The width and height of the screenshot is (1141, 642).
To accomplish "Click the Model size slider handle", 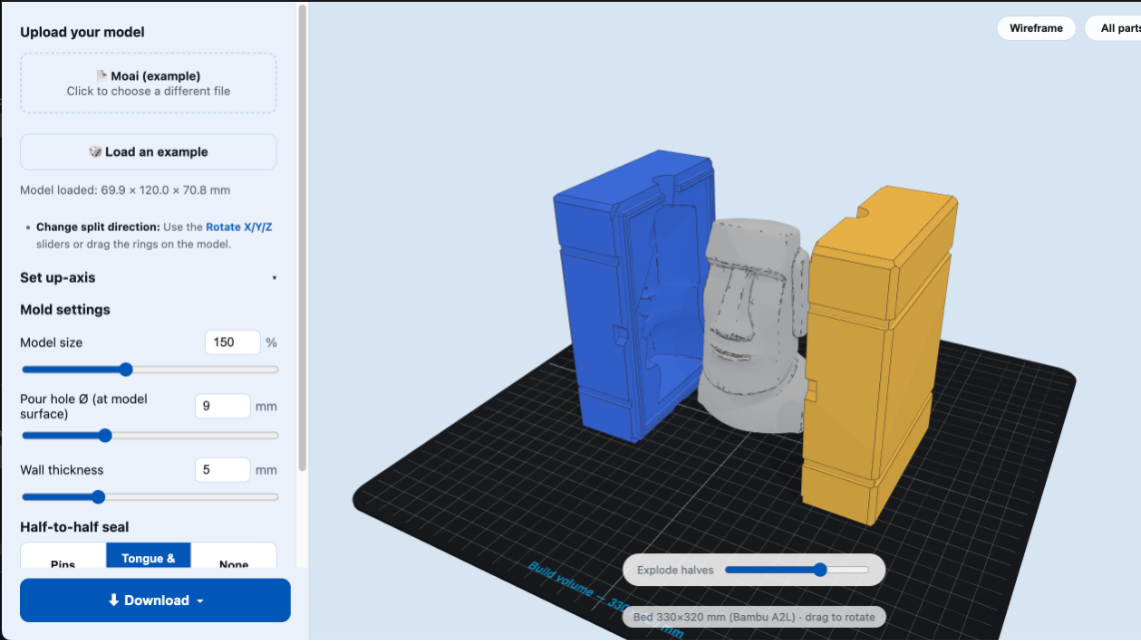I will pyautogui.click(x=126, y=370).
